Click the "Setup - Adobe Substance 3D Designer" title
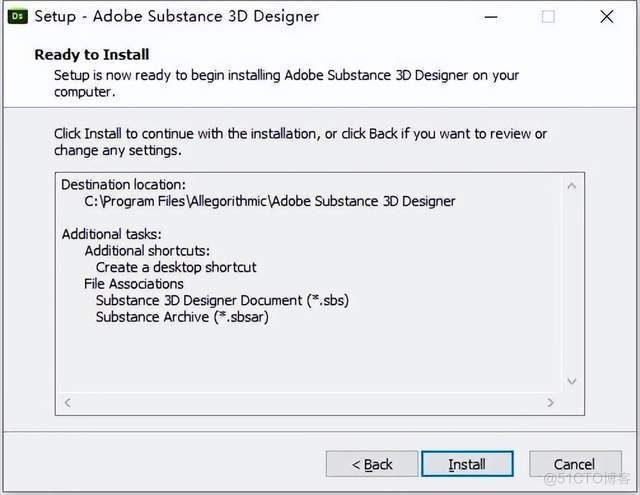 pyautogui.click(x=177, y=16)
